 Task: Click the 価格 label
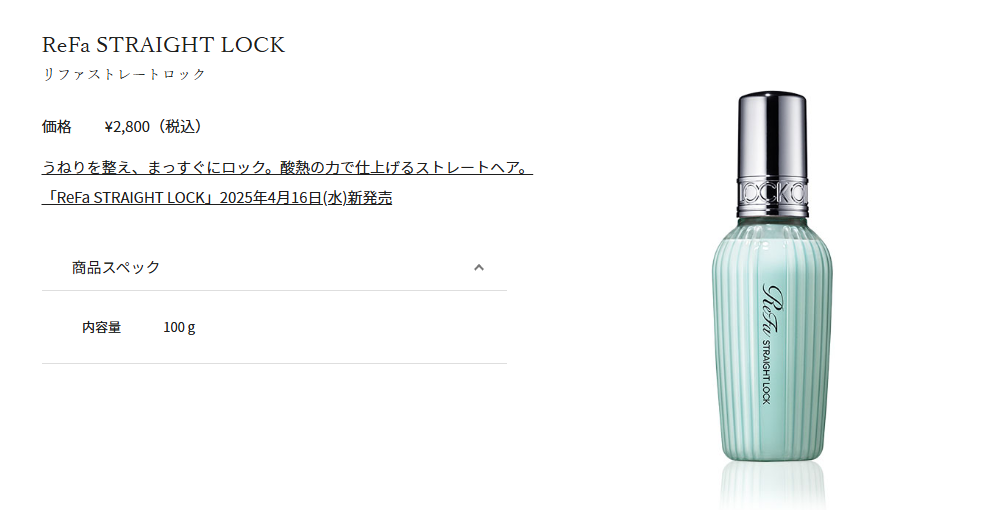click(56, 126)
